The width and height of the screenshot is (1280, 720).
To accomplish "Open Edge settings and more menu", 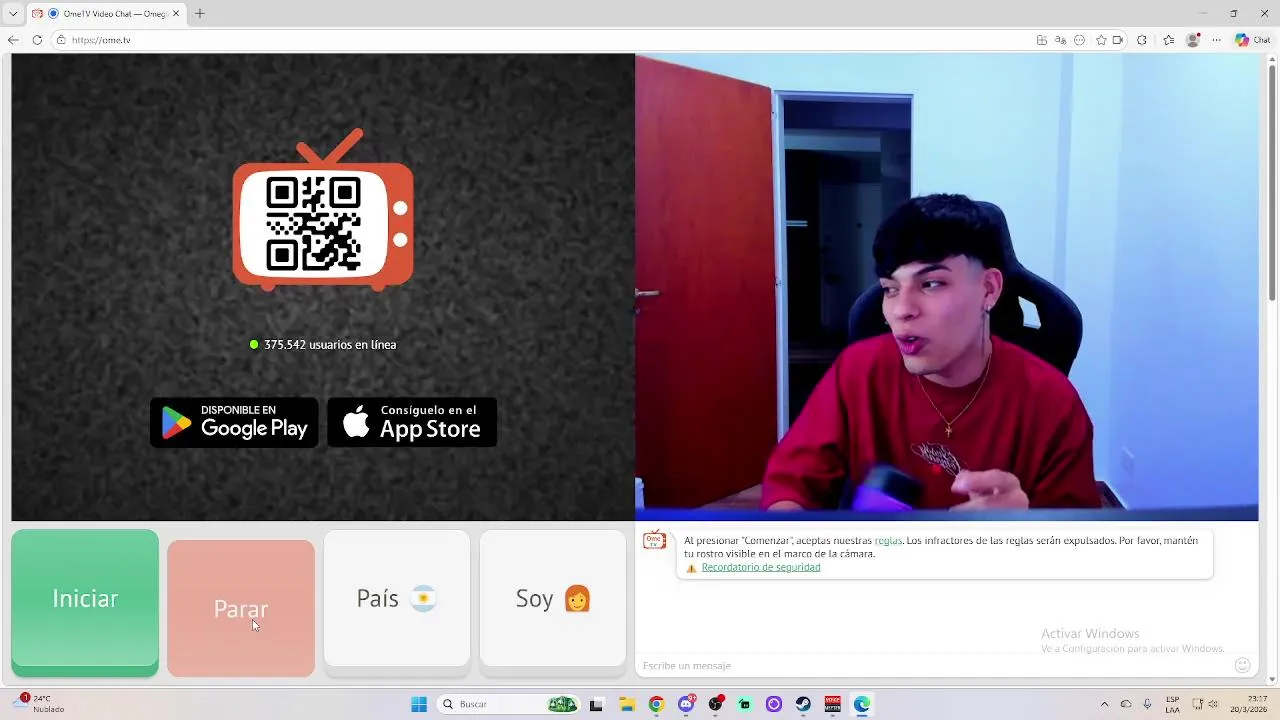I will tap(1216, 40).
